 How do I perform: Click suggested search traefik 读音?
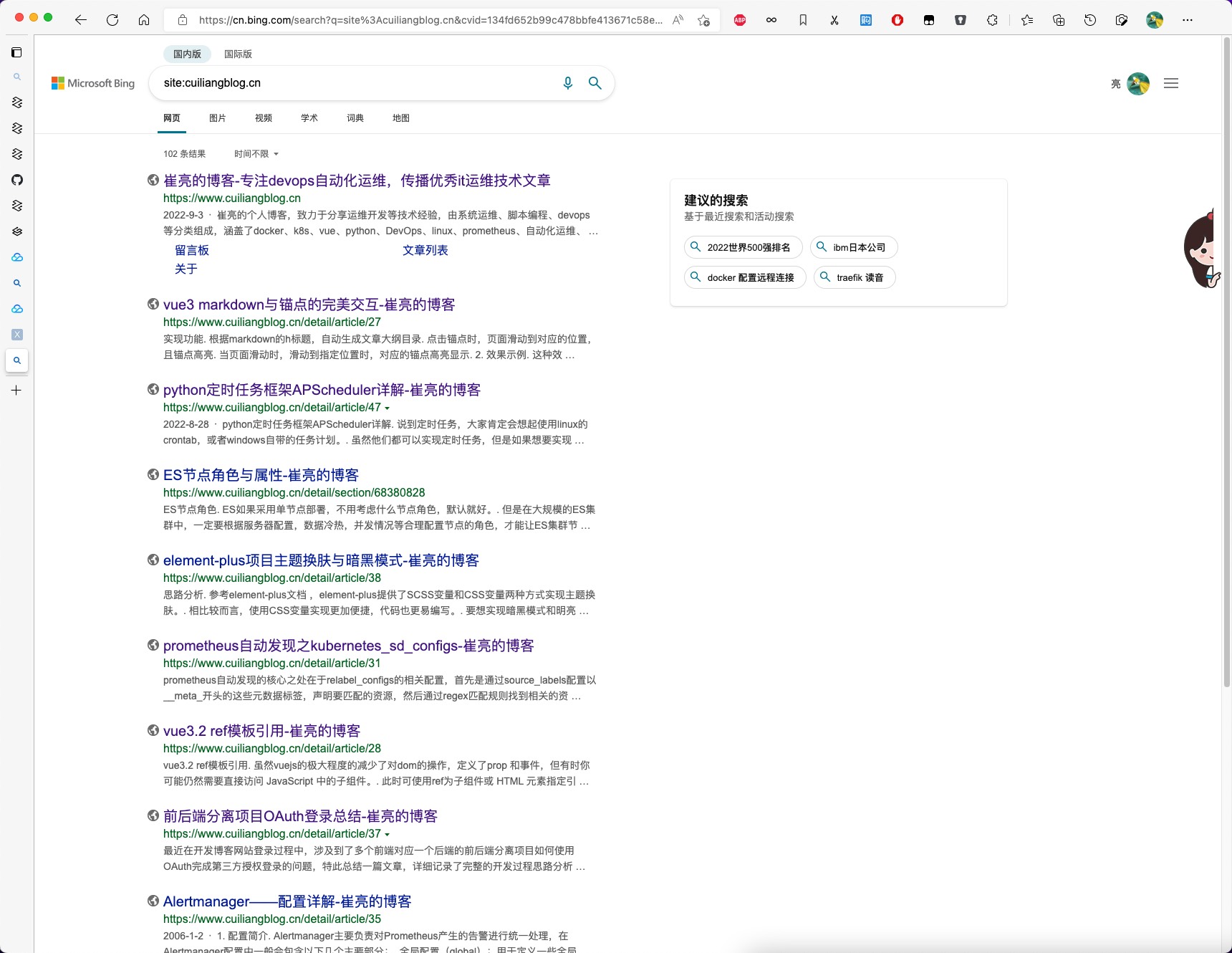(855, 277)
